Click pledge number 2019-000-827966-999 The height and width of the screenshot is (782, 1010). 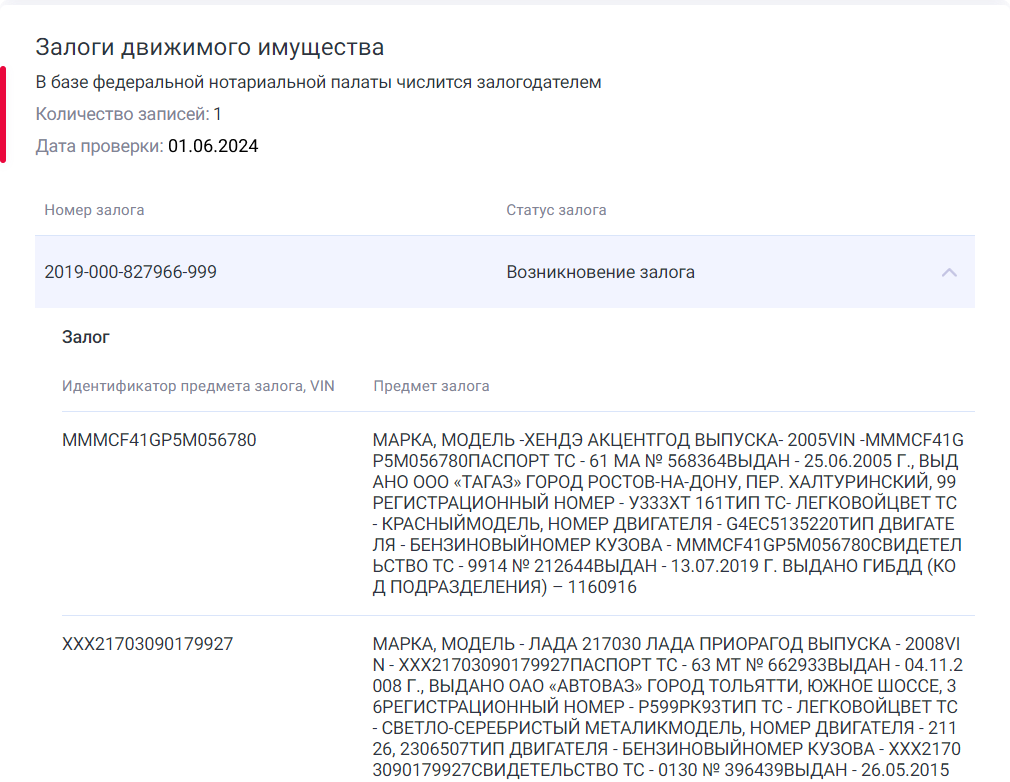[x=130, y=272]
